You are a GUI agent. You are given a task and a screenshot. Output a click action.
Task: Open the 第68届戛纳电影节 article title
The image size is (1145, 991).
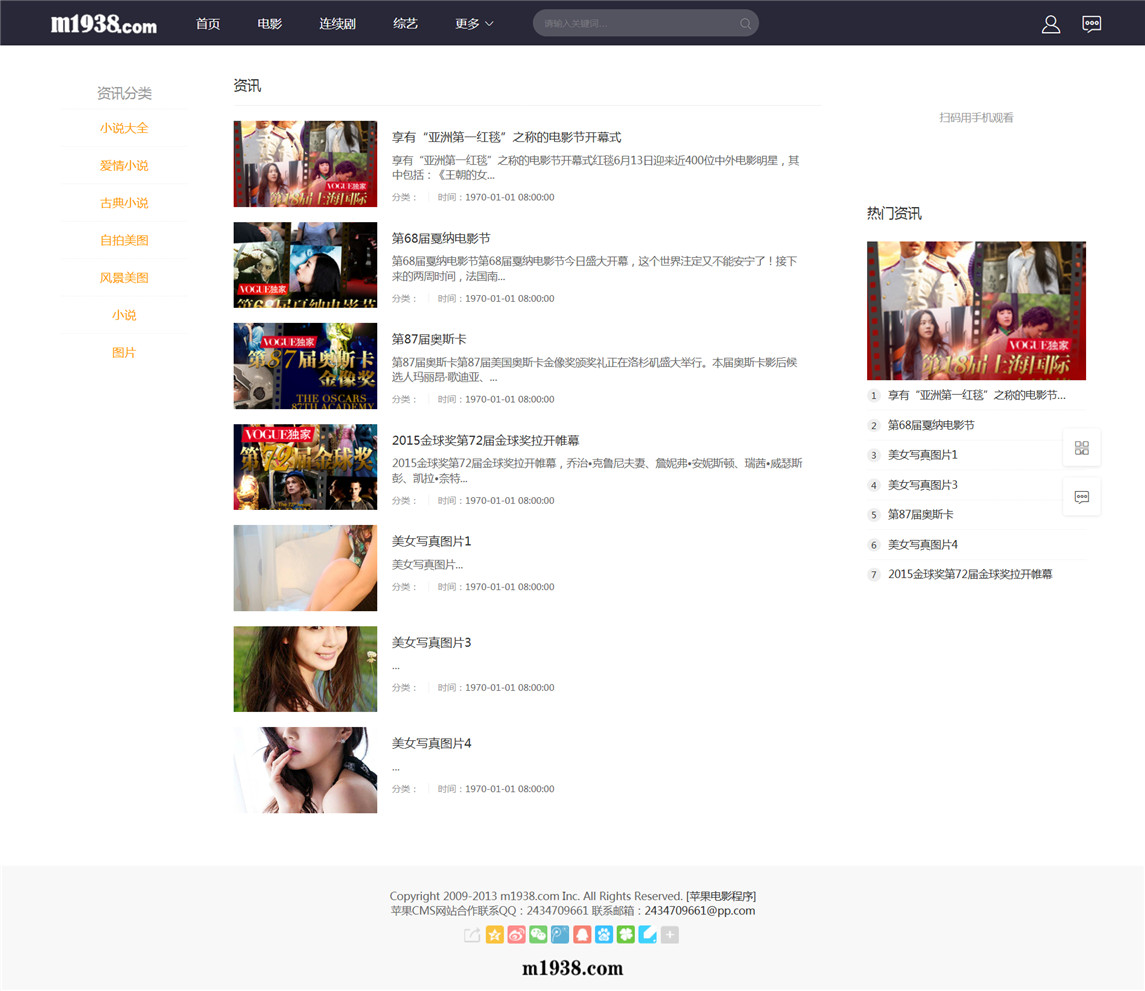[x=441, y=238]
